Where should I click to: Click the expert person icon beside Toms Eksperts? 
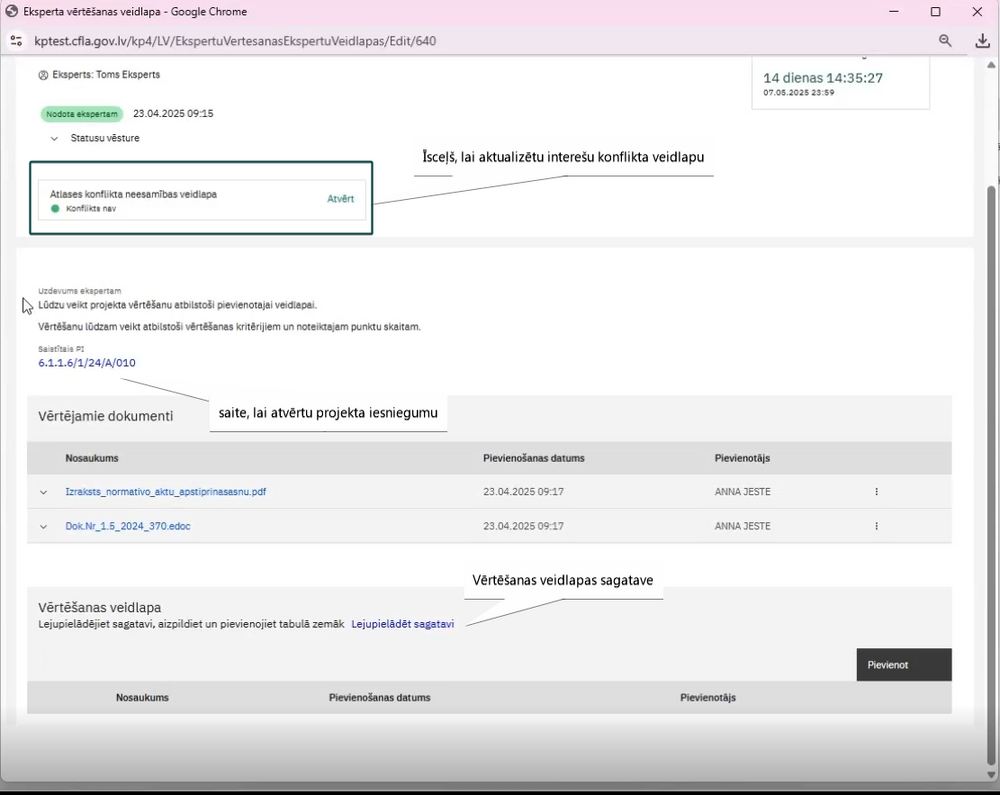(43, 75)
